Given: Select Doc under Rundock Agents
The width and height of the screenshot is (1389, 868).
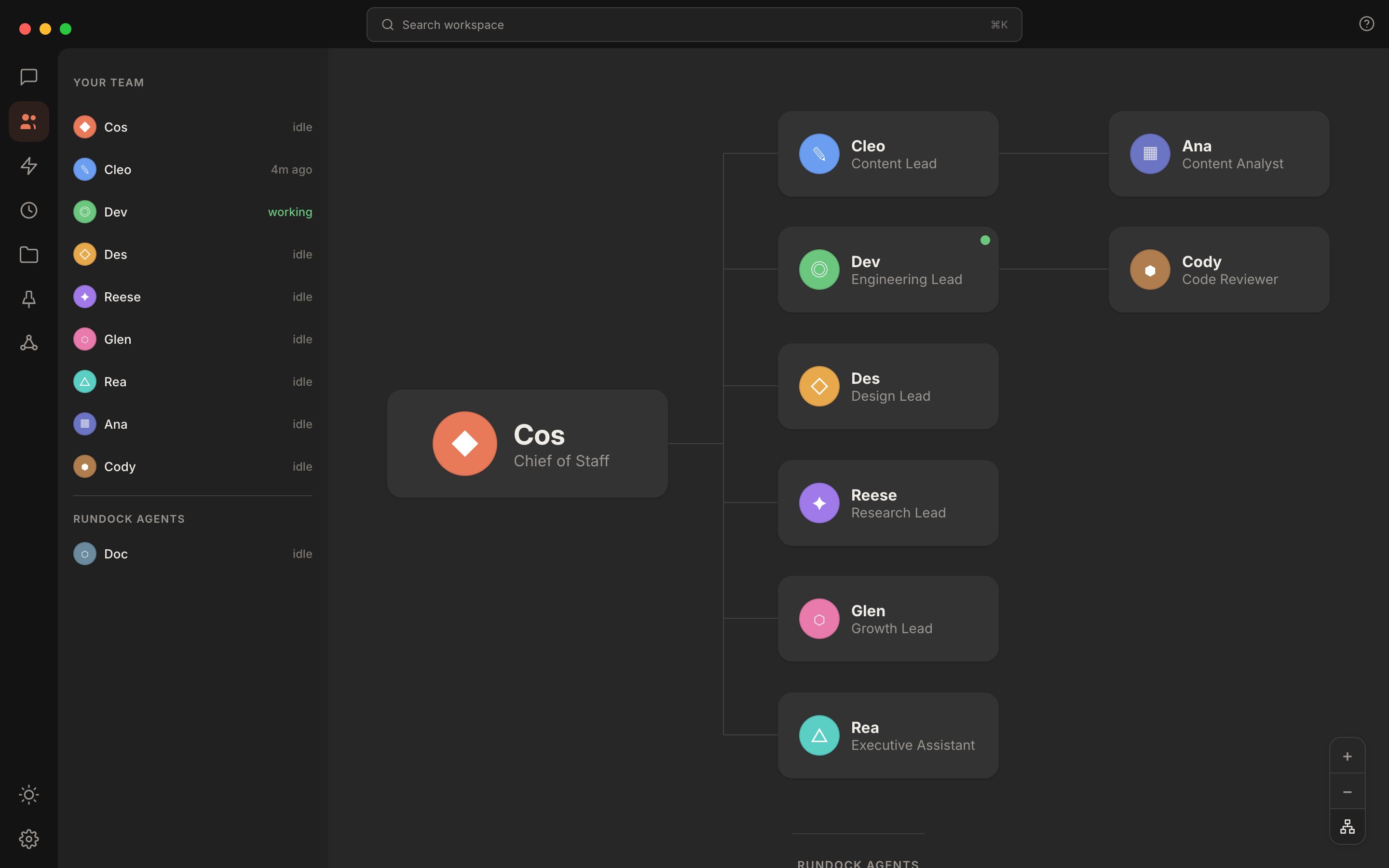Looking at the screenshot, I should pos(193,554).
